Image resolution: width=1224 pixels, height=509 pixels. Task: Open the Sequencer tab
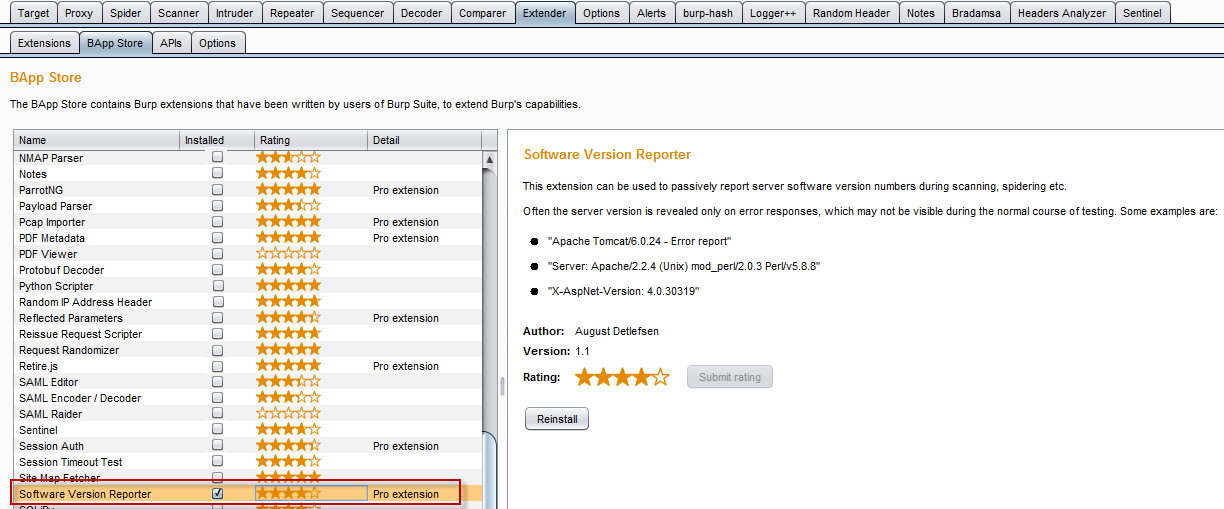point(357,13)
